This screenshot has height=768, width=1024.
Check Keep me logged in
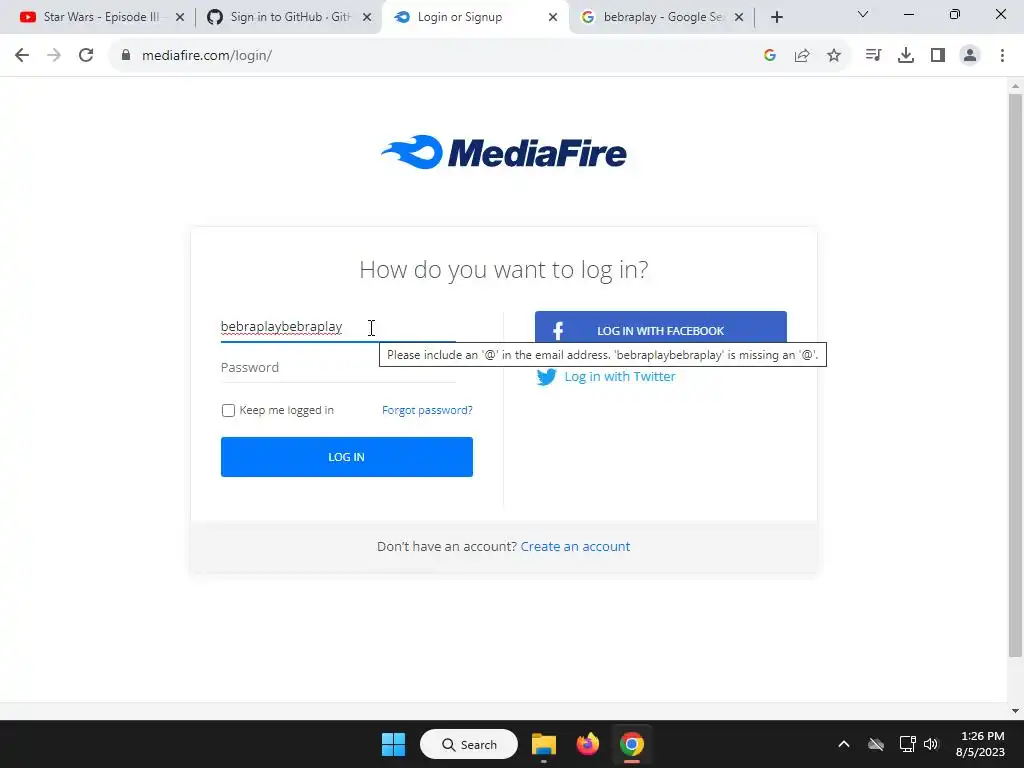pyautogui.click(x=228, y=410)
